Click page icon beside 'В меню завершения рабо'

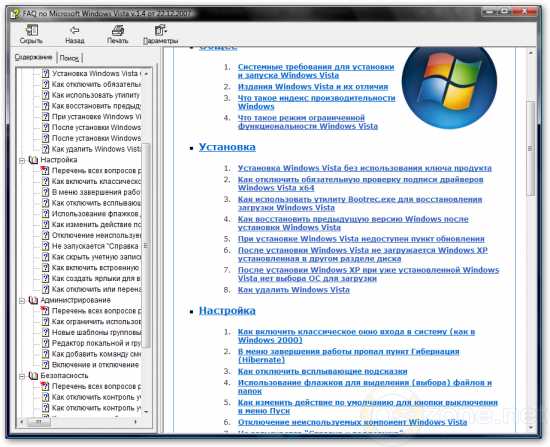[46, 192]
